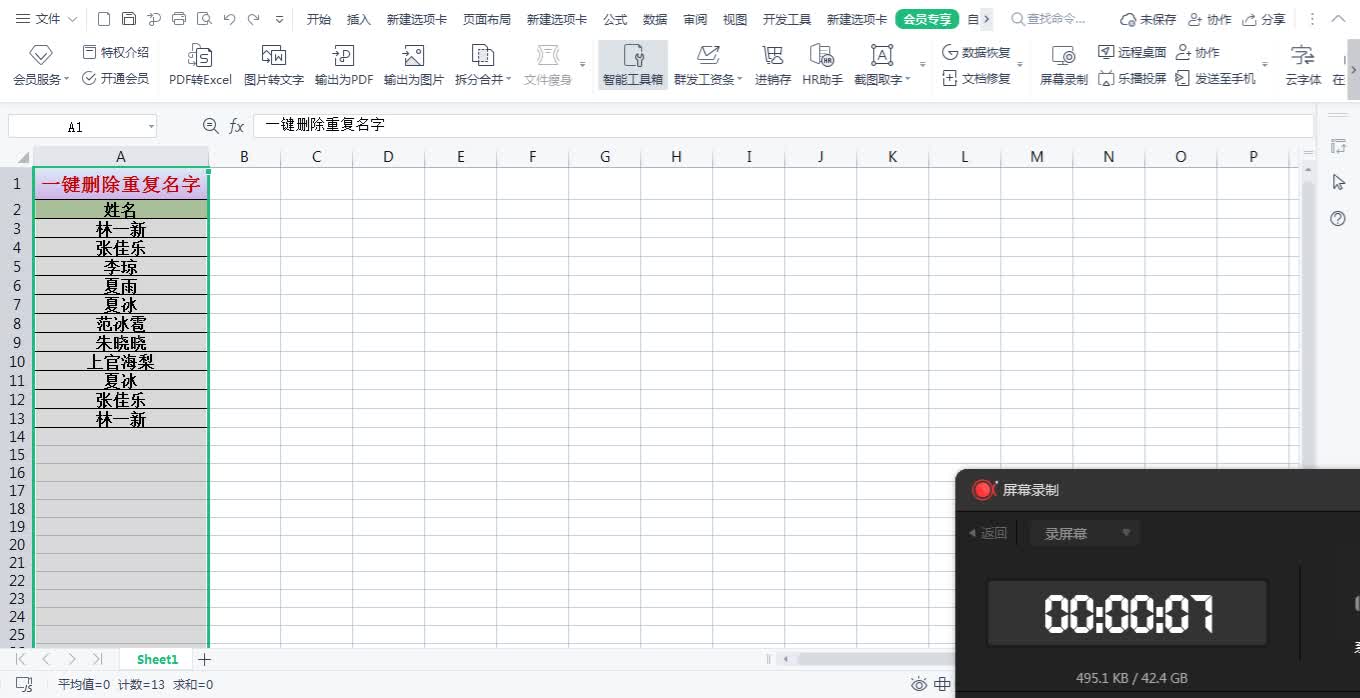Click cell containing 上官海梨

(121, 362)
